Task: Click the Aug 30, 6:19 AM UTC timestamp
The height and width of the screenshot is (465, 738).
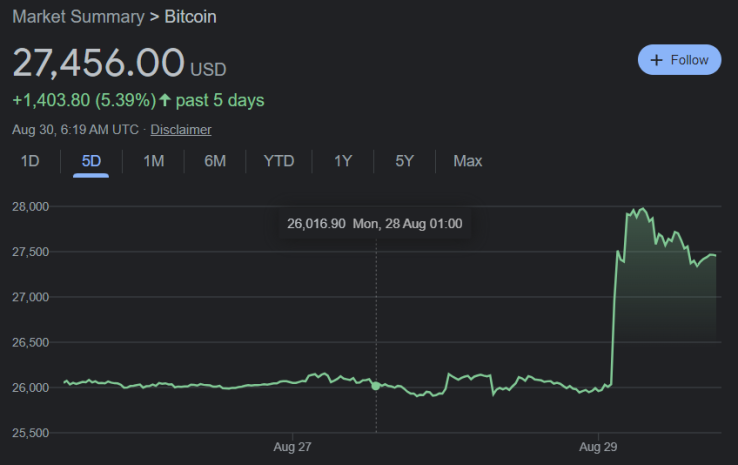Action: pos(75,129)
